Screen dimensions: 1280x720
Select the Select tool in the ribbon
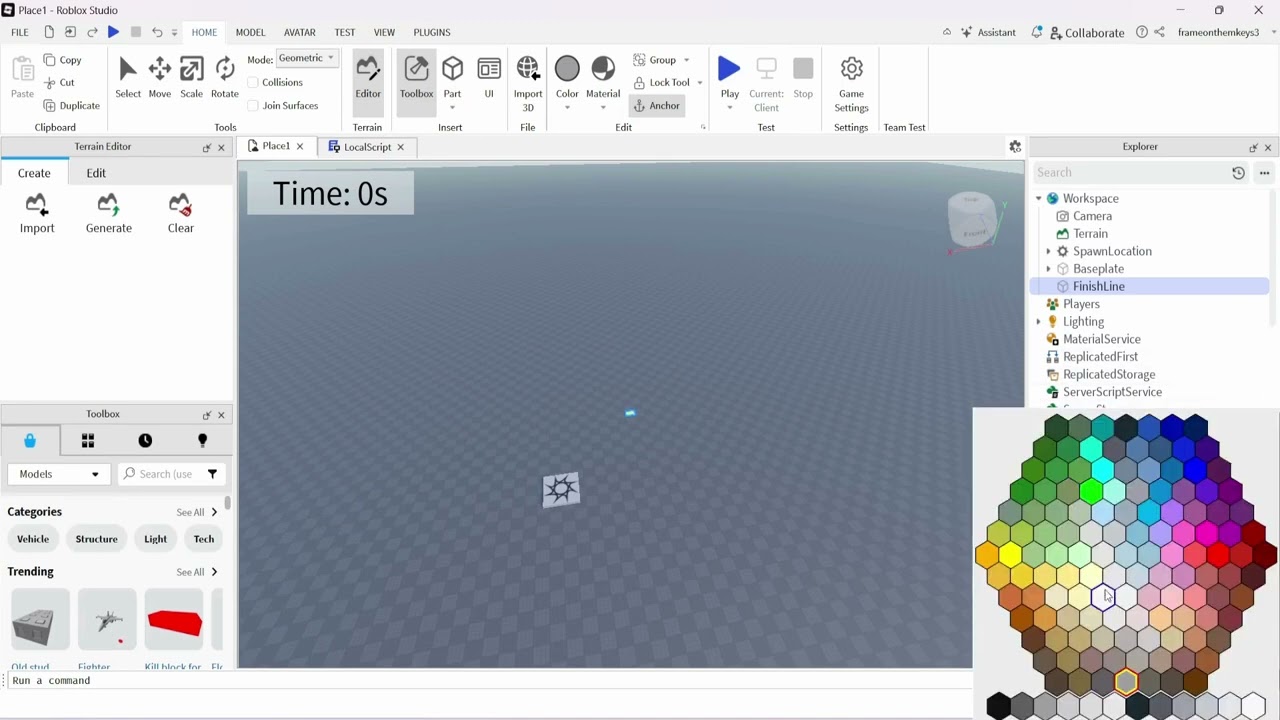tap(128, 78)
